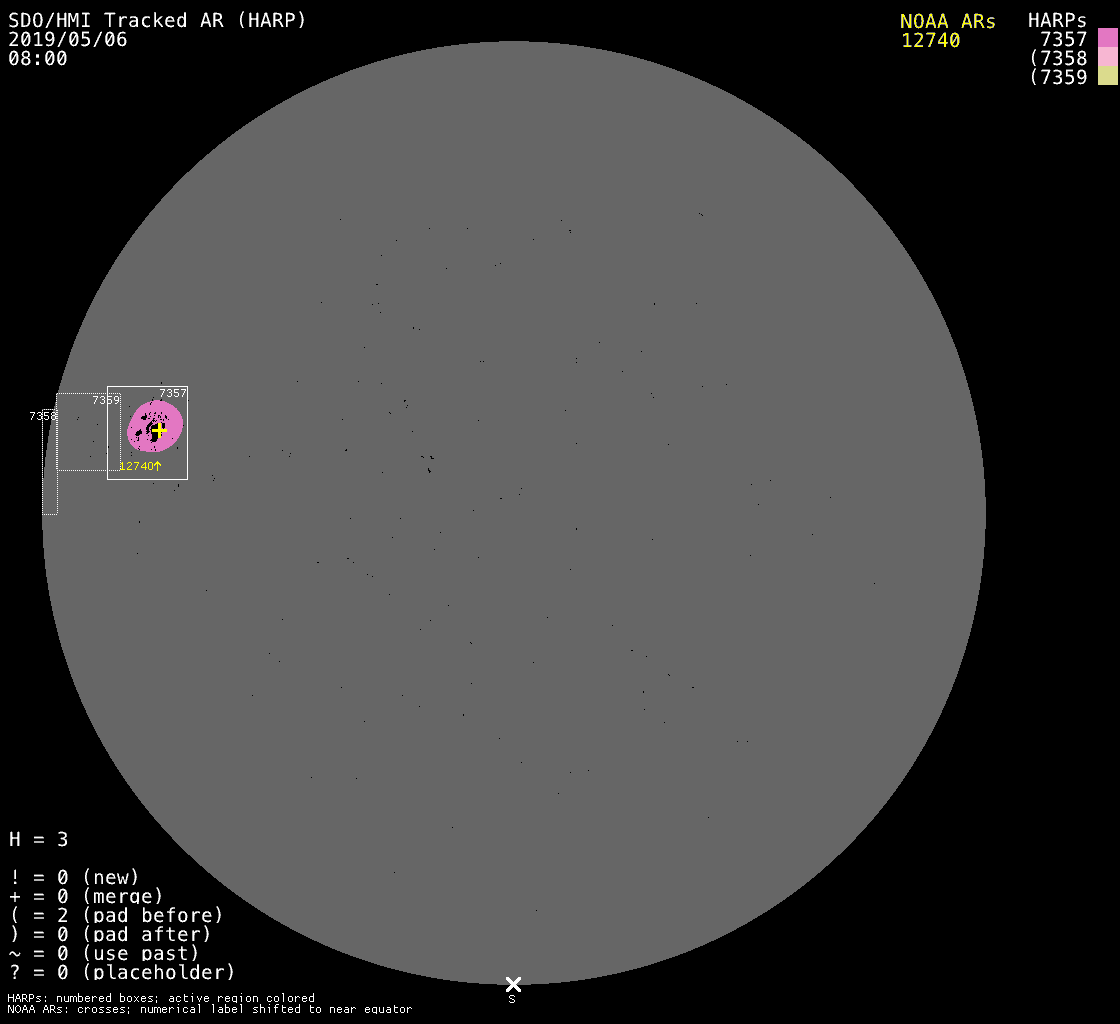
Task: Click the 7358 label near the disk limb
Action: click(x=42, y=416)
